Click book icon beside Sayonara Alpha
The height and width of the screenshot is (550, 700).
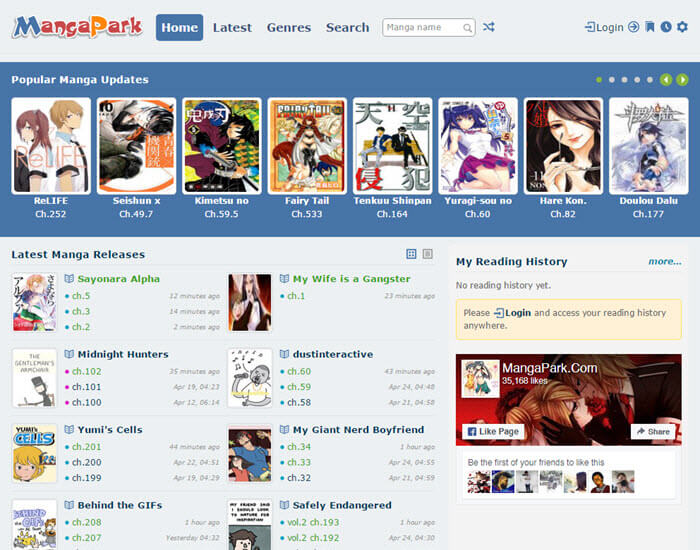coord(69,279)
